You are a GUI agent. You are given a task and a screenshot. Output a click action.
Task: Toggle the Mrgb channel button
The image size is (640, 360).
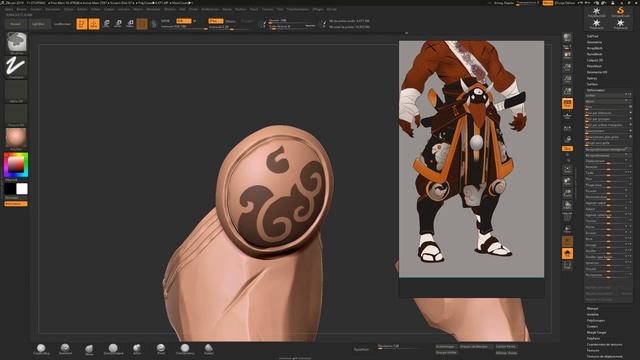[x=165, y=21]
